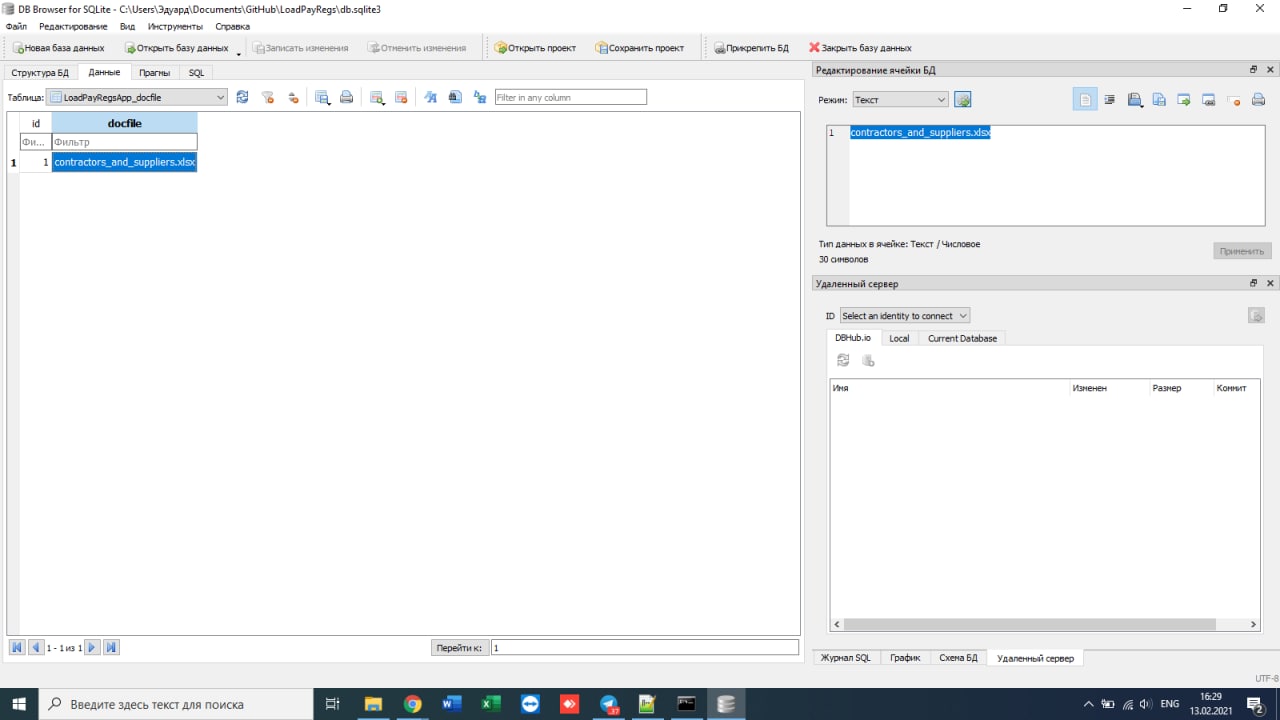The image size is (1280, 720).
Task: Open the Файл menu
Action: click(16, 26)
